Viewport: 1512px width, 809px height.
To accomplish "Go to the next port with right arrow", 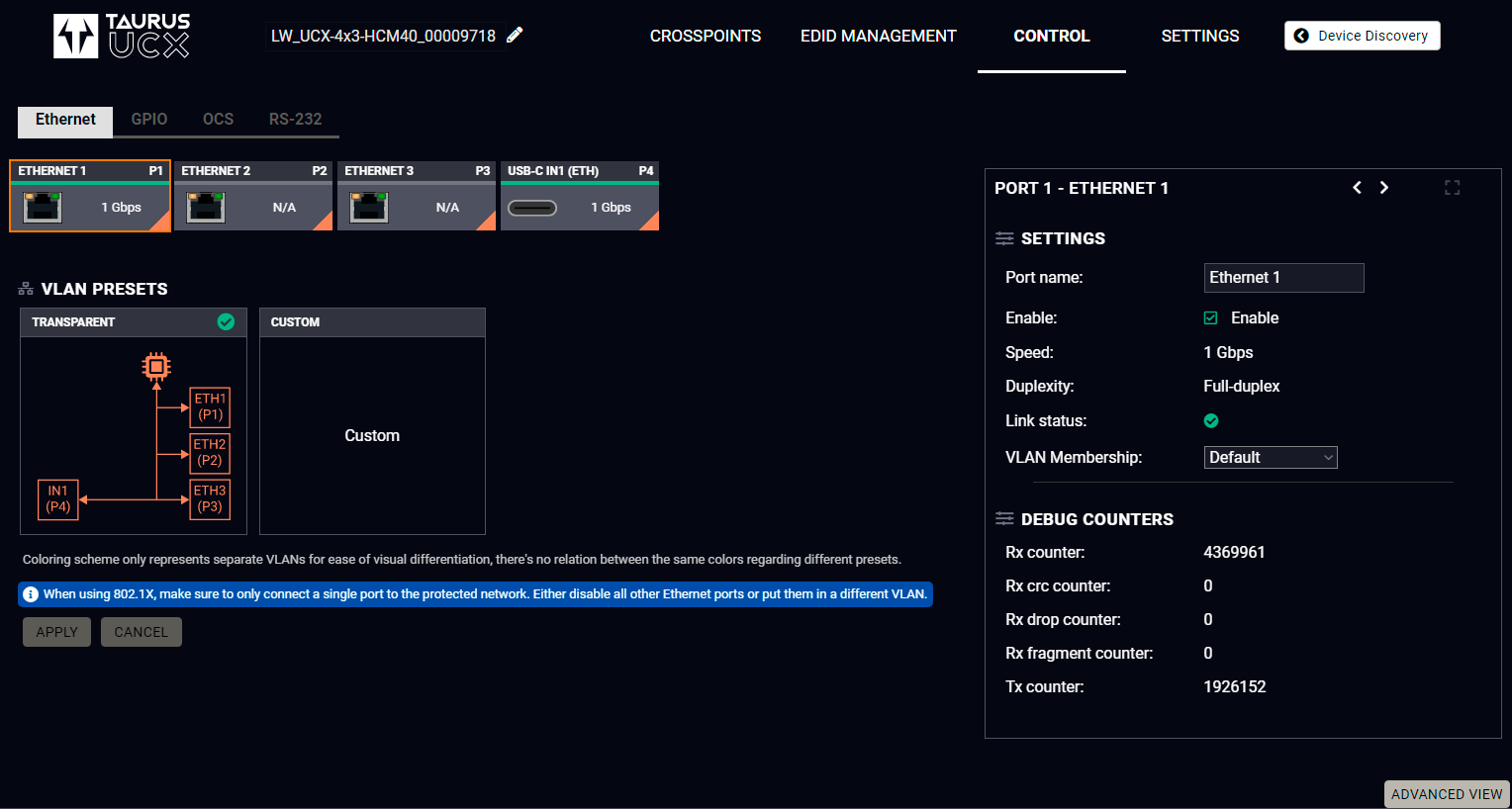I will 1384,188.
